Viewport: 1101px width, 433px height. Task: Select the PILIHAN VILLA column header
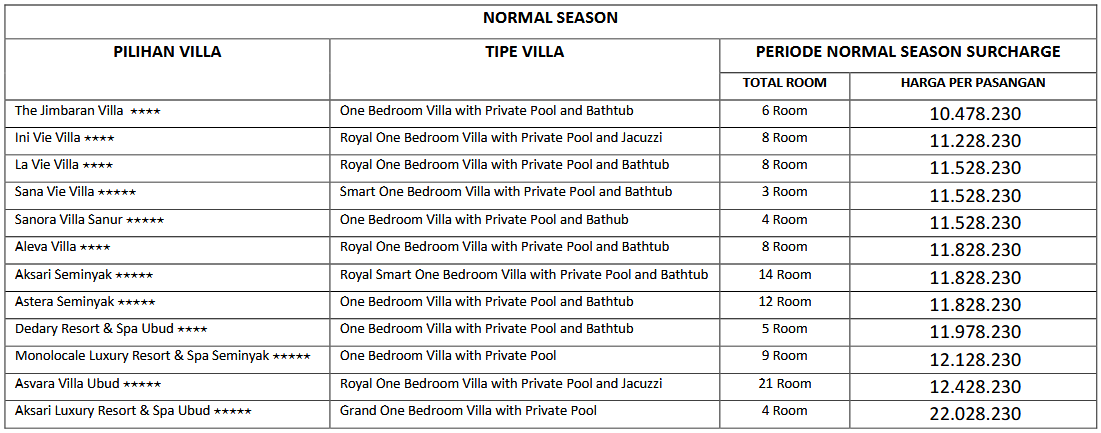click(167, 52)
